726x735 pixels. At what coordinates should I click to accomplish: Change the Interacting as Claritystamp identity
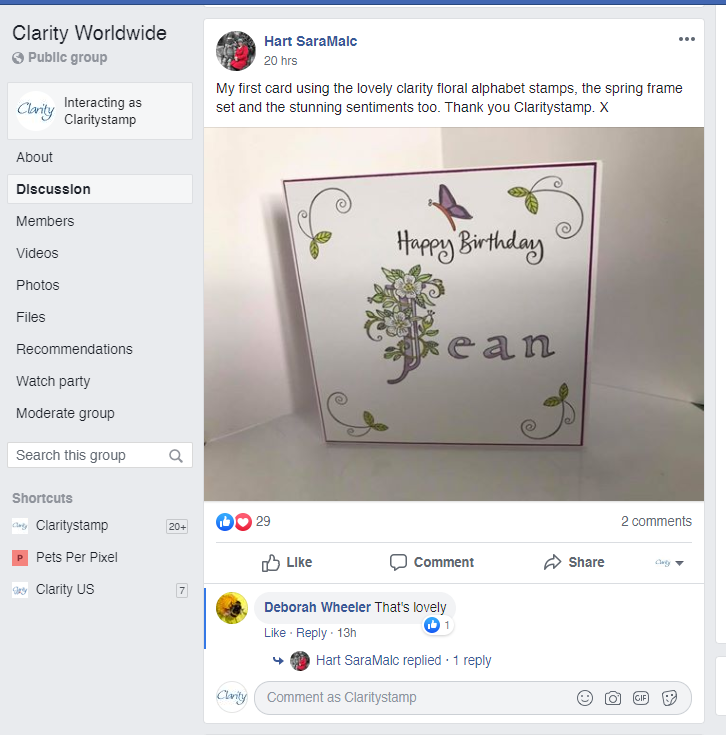pos(100,111)
